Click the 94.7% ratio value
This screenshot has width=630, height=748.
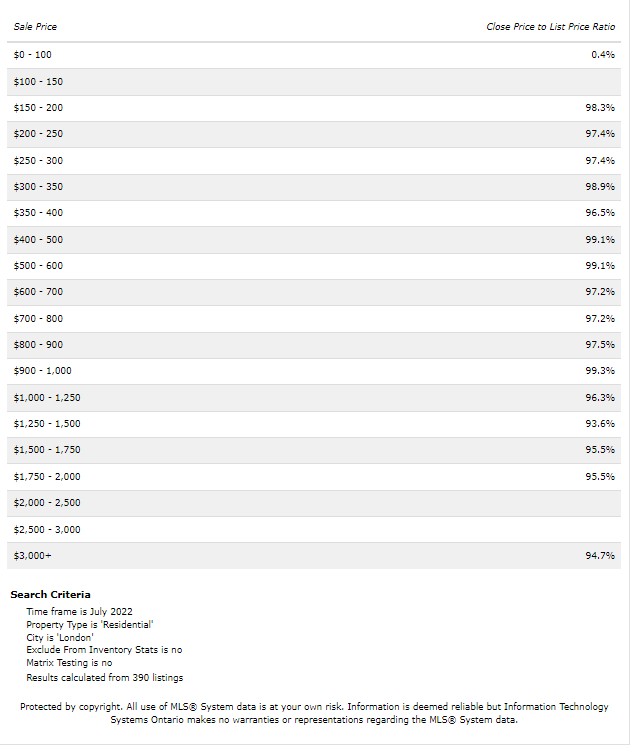[601, 556]
